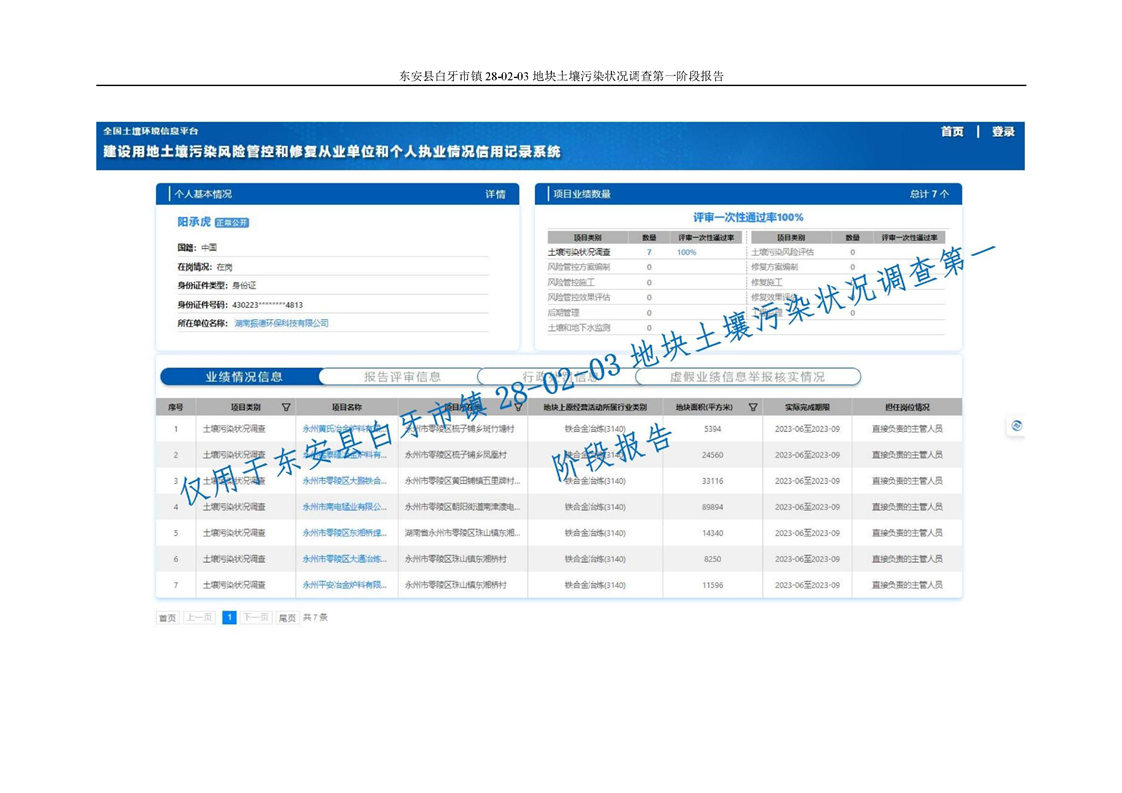Click pagination page 1 button
1122x793 pixels.
(229, 618)
